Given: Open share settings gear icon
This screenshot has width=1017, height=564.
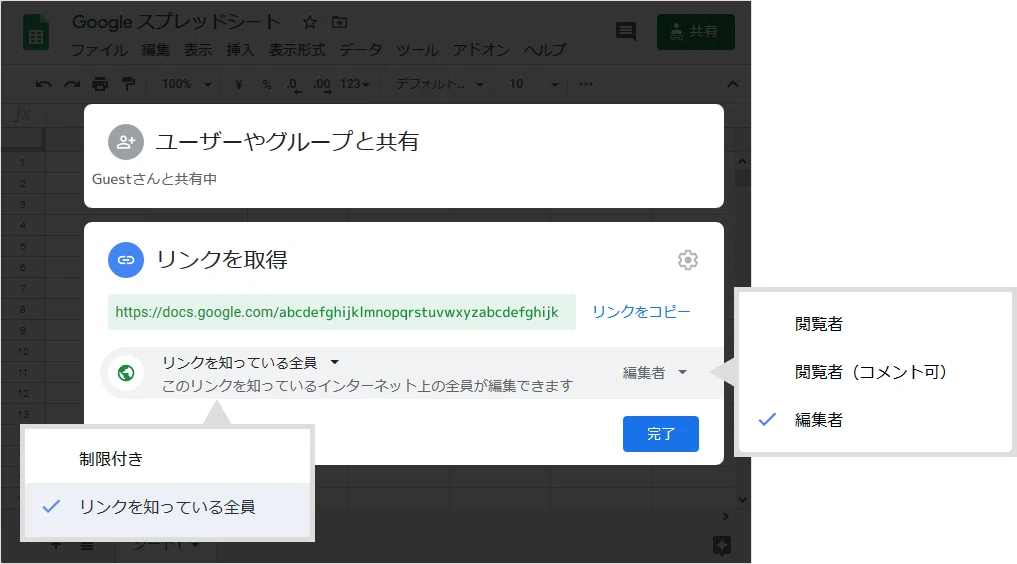Looking at the screenshot, I should [688, 260].
